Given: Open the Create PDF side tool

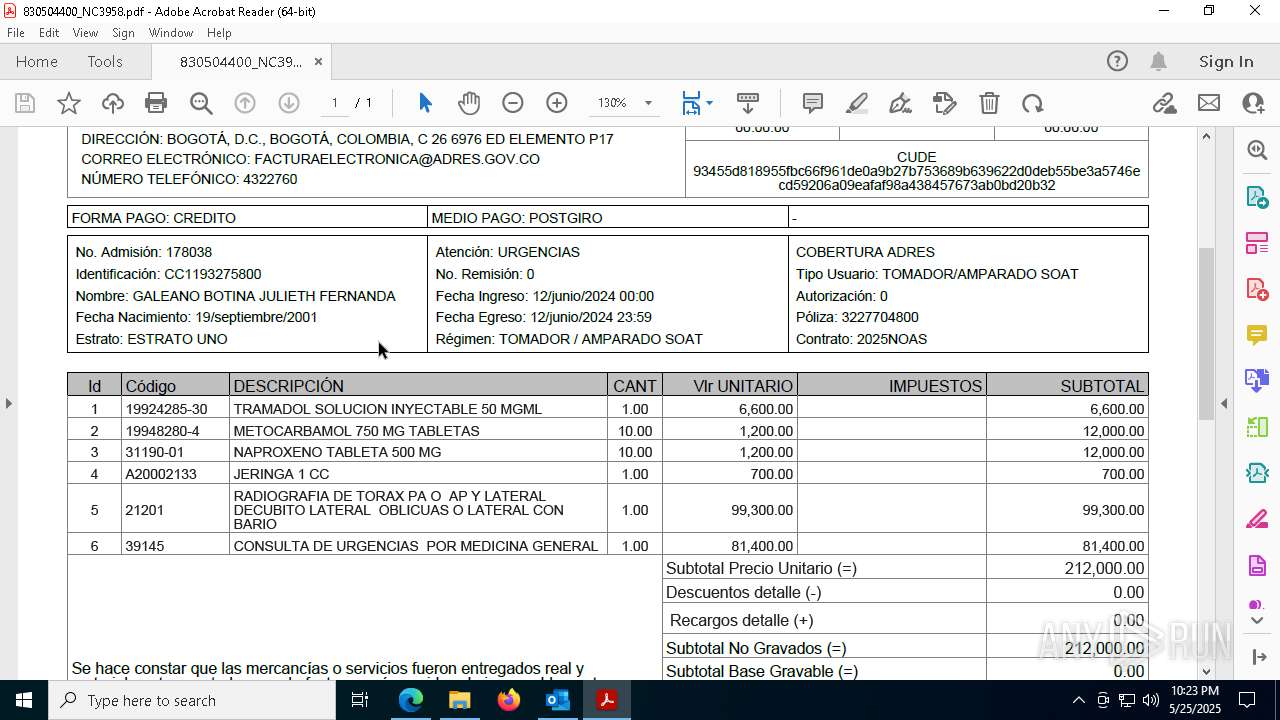Looking at the screenshot, I should tap(1257, 289).
